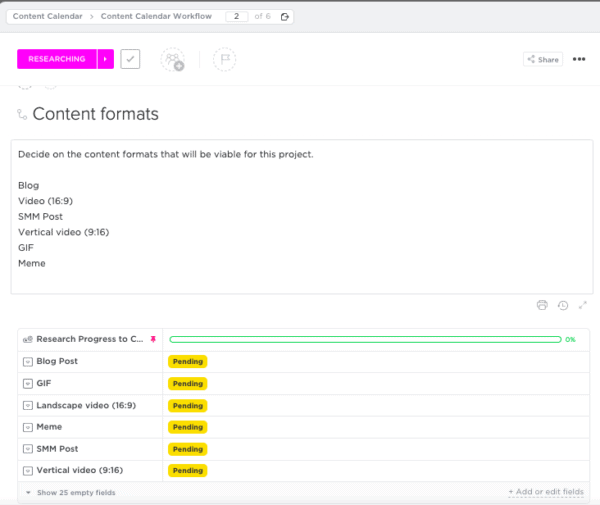The image size is (600, 505).
Task: Set priority with the flag icon
Action: (x=225, y=59)
